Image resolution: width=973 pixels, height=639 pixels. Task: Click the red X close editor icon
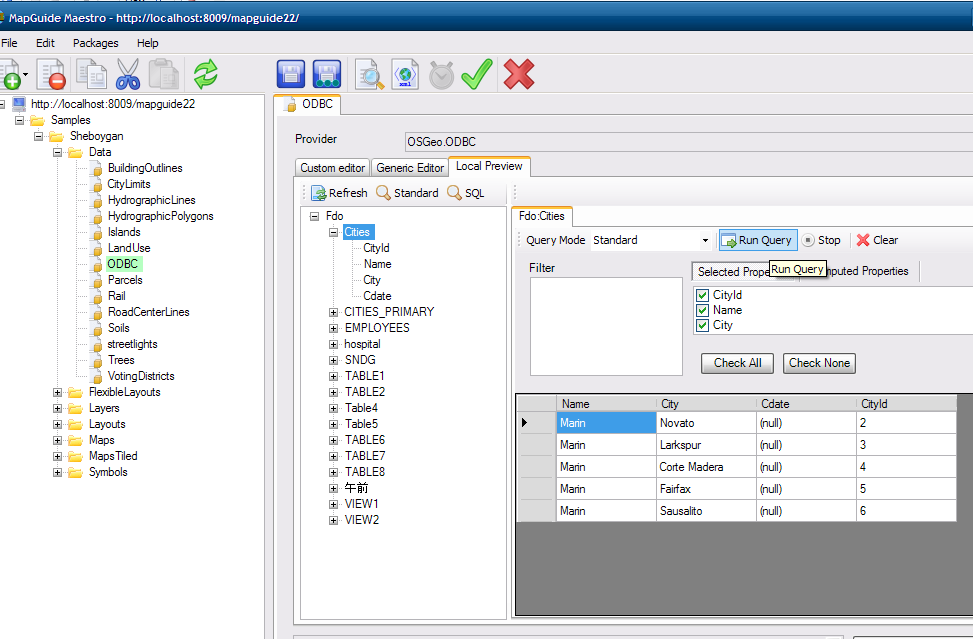pos(519,74)
